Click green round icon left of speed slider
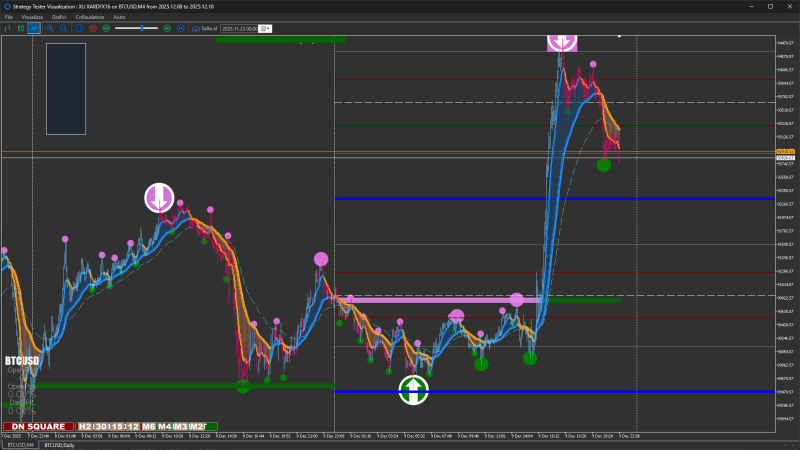800x450 pixels. click(106, 29)
